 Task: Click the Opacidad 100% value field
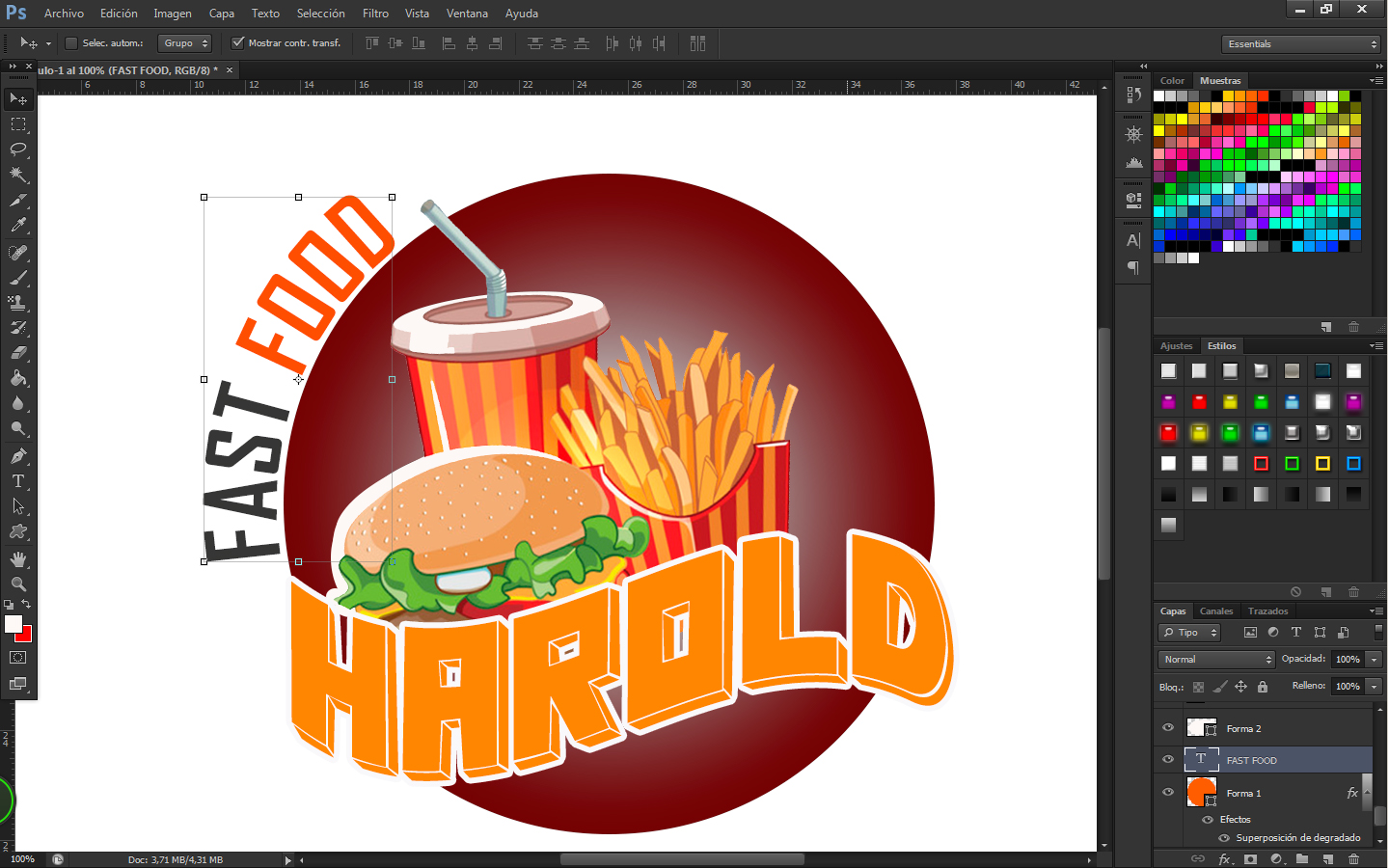pyautogui.click(x=1348, y=660)
